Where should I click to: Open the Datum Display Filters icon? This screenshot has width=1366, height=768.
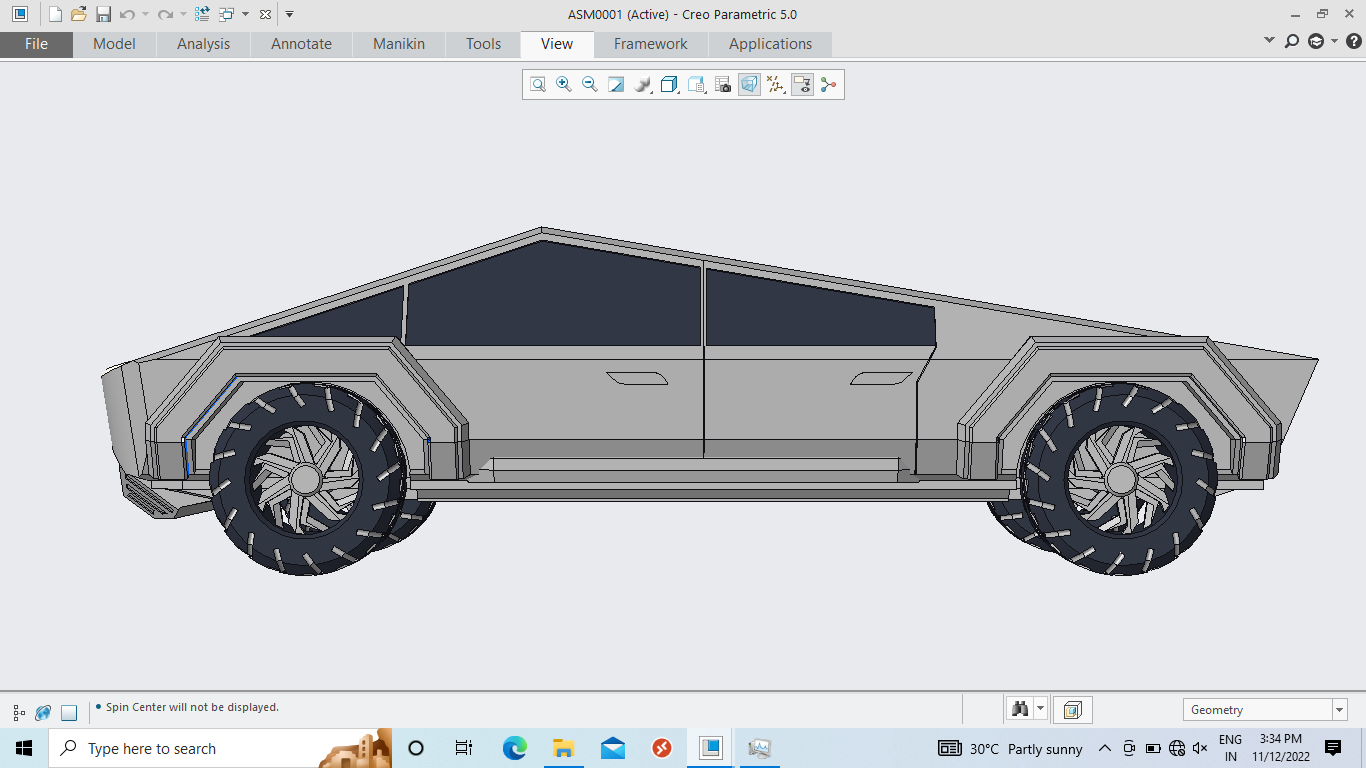coord(776,85)
